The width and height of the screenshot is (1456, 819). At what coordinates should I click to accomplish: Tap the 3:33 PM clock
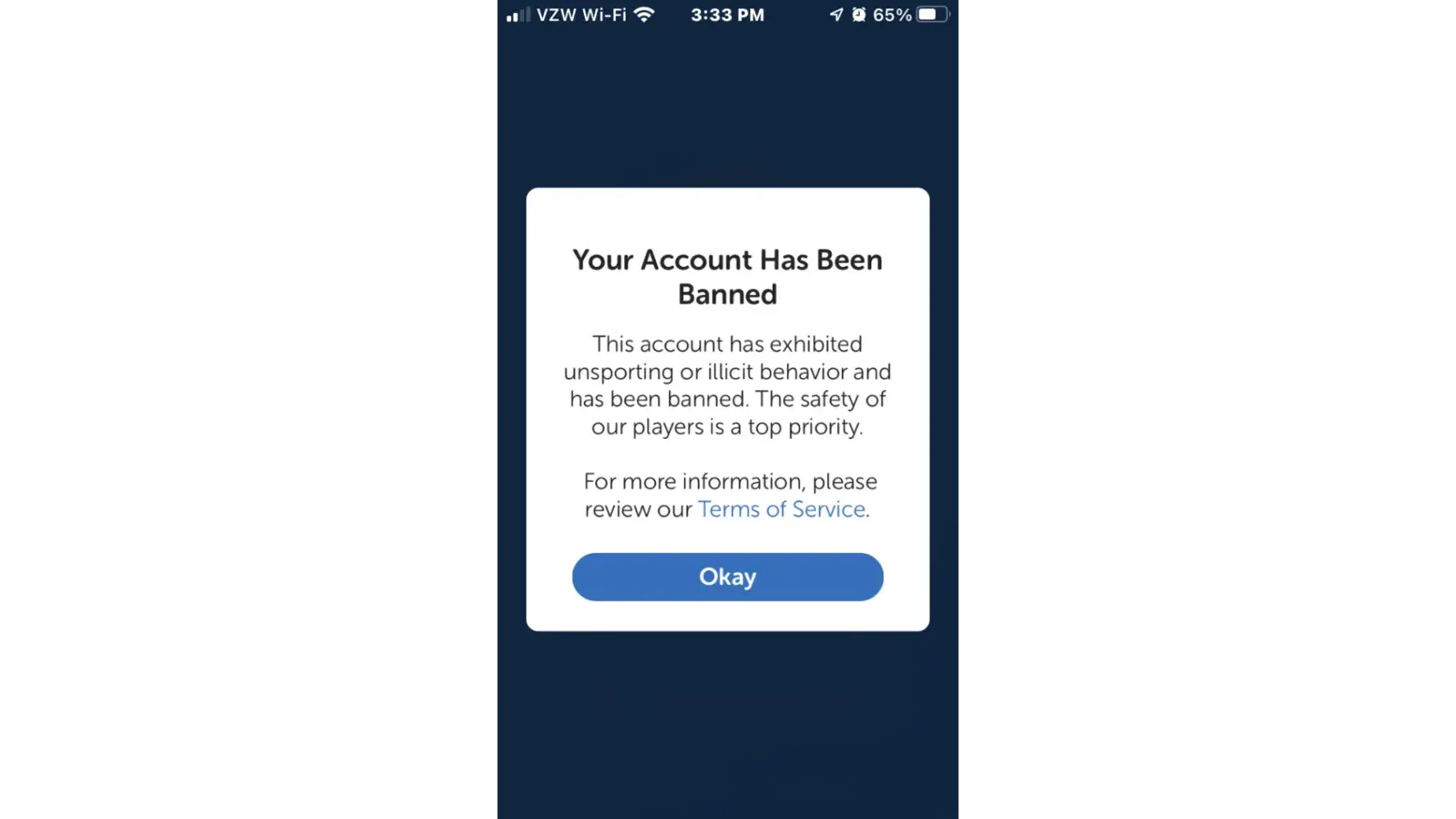coord(727,15)
